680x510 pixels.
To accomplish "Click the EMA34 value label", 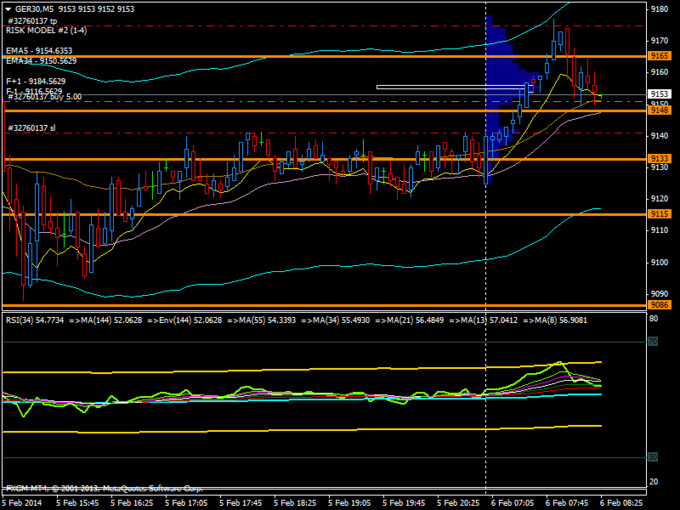I will click(41, 60).
